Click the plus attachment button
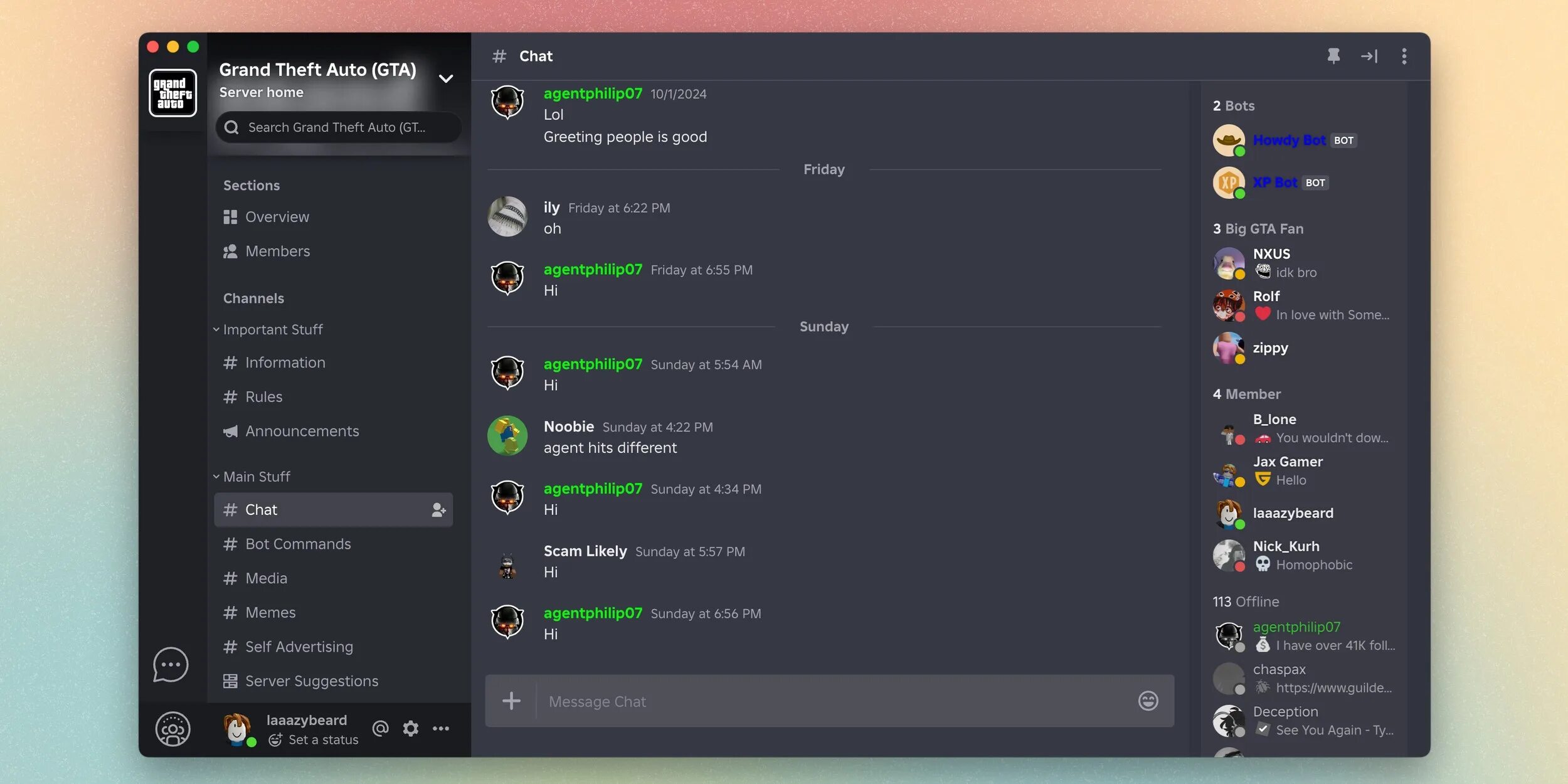The width and height of the screenshot is (1568, 784). click(511, 701)
